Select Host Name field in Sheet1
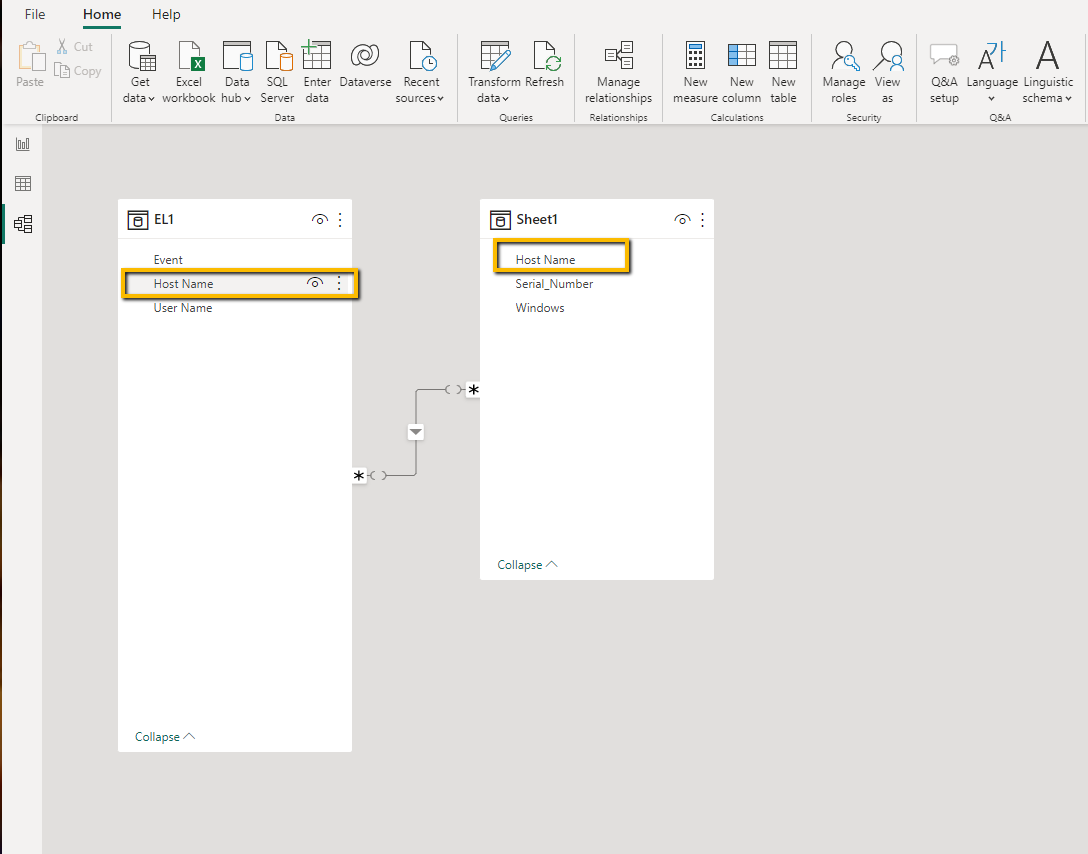This screenshot has height=854, width=1088. click(545, 259)
